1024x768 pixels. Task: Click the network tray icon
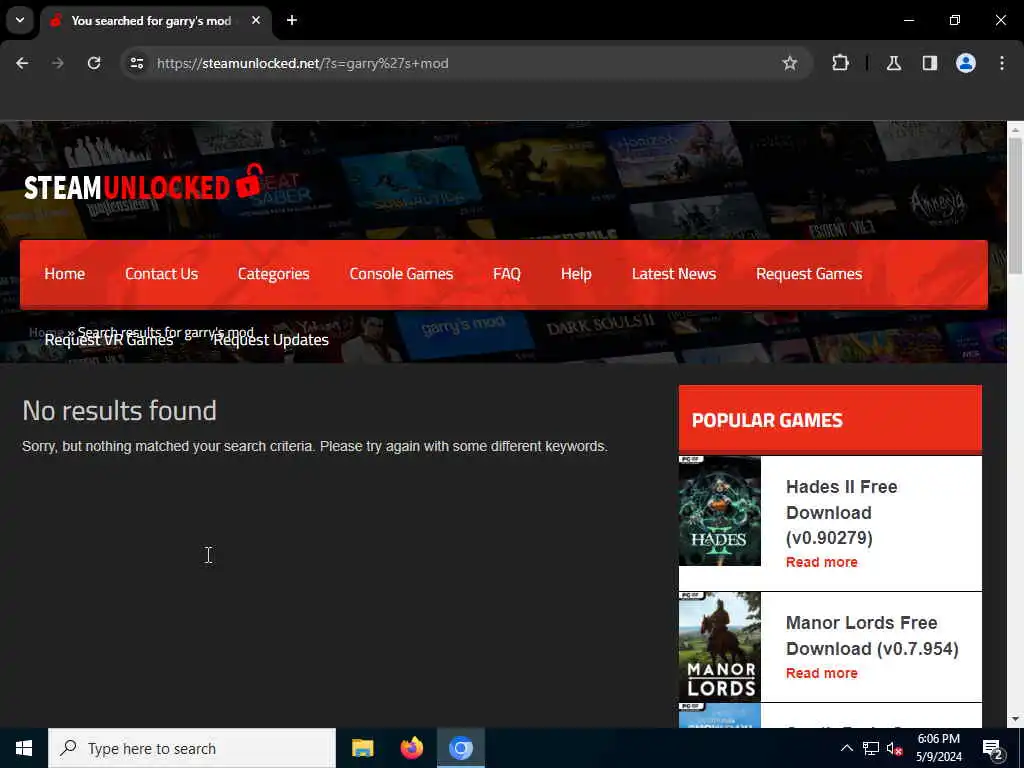[x=871, y=748]
